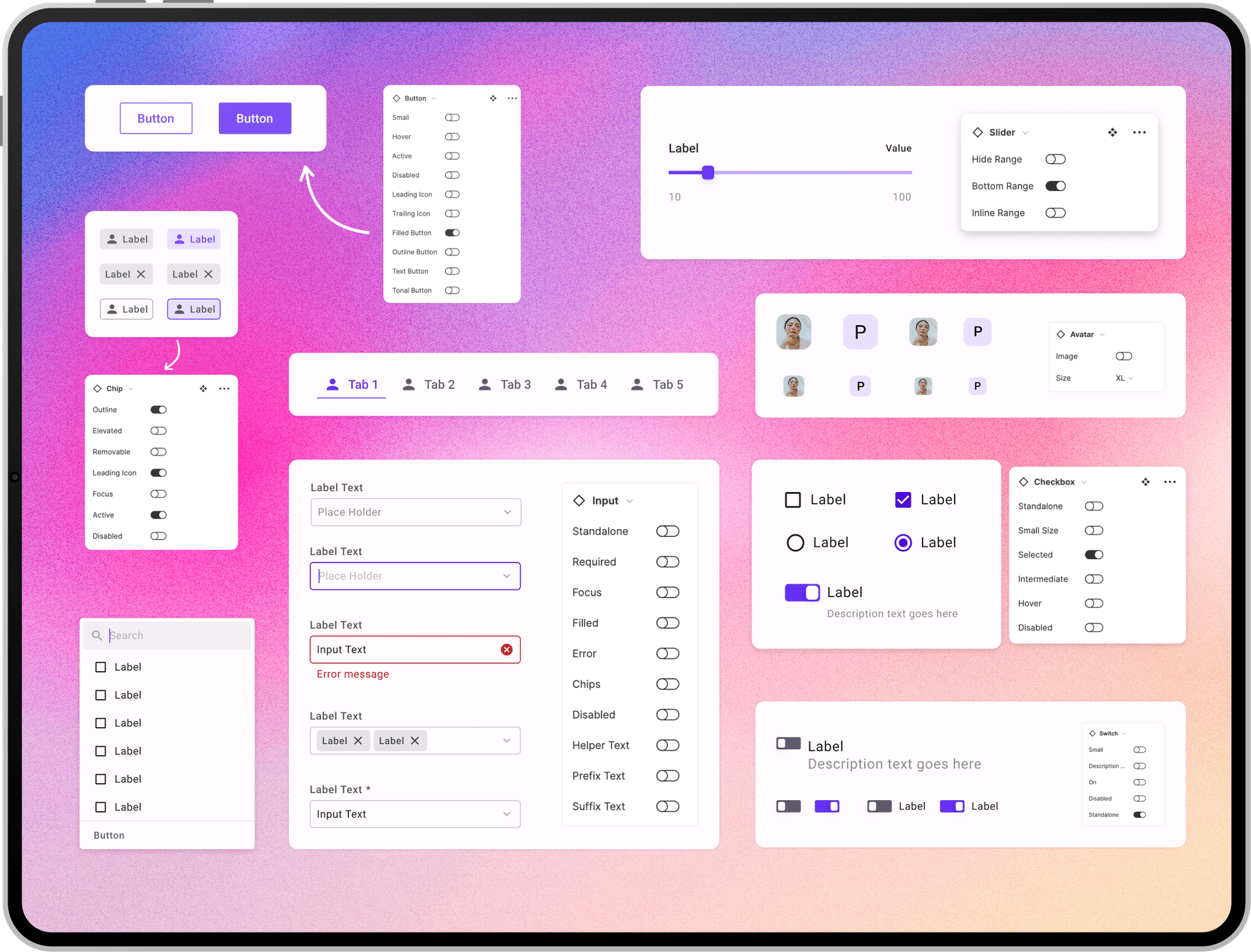Open the three-dot menu in Button panel
Image resolution: width=1251 pixels, height=952 pixels.
[x=512, y=98]
